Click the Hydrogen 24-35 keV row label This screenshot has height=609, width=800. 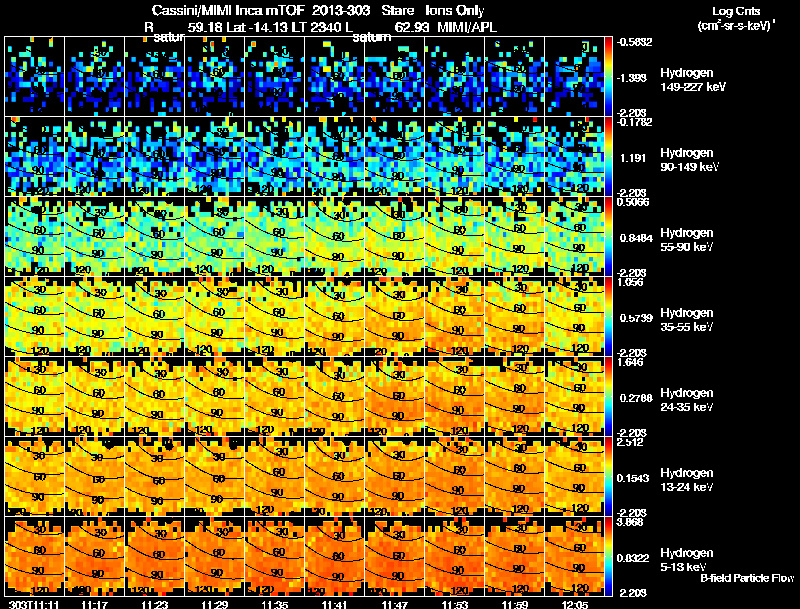point(687,400)
